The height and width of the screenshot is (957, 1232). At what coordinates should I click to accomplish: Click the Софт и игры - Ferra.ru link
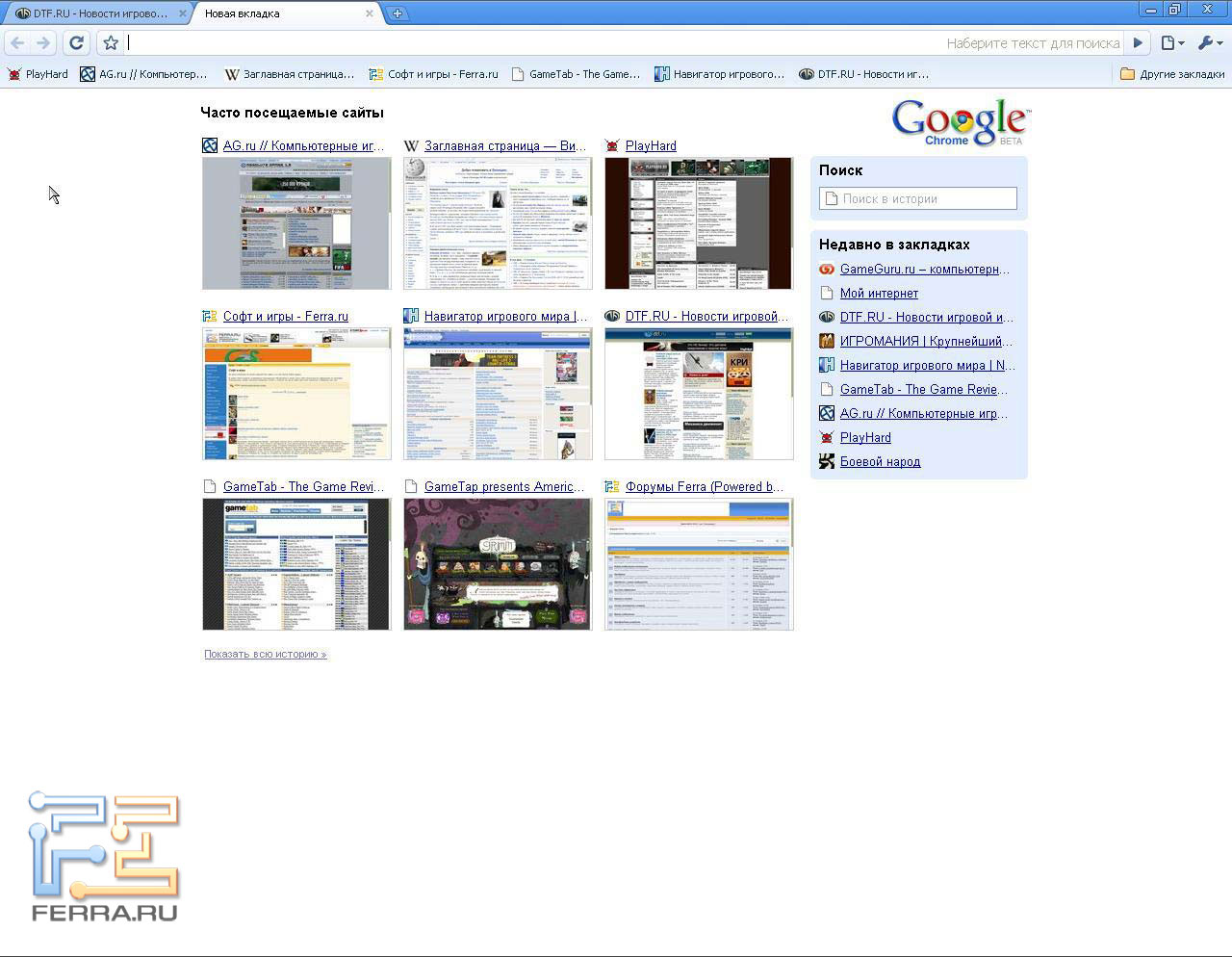[286, 316]
